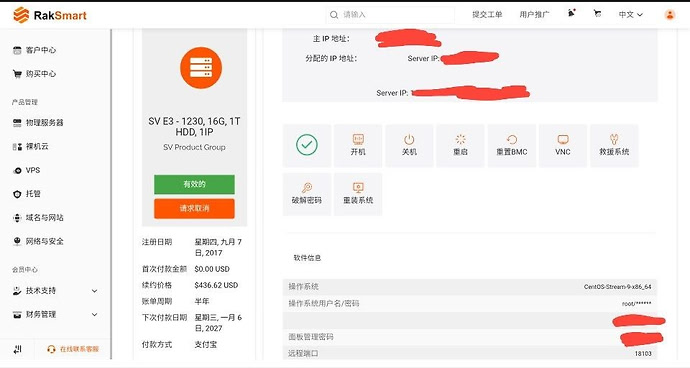This screenshot has width=690, height=368.
Task: Click '星期四, 九月 7日, 2017' registration date
Action: click(218, 247)
